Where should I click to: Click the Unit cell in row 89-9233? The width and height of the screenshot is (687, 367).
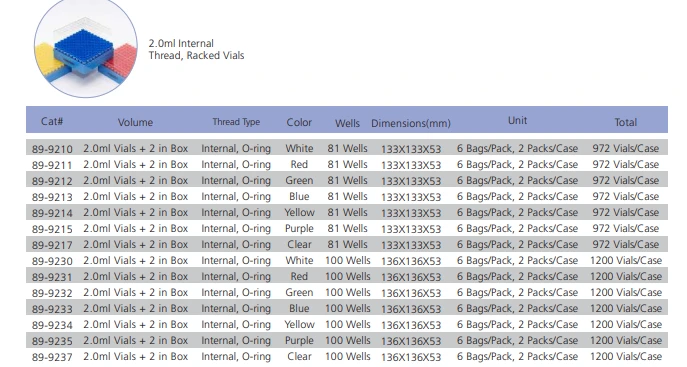tap(517, 308)
